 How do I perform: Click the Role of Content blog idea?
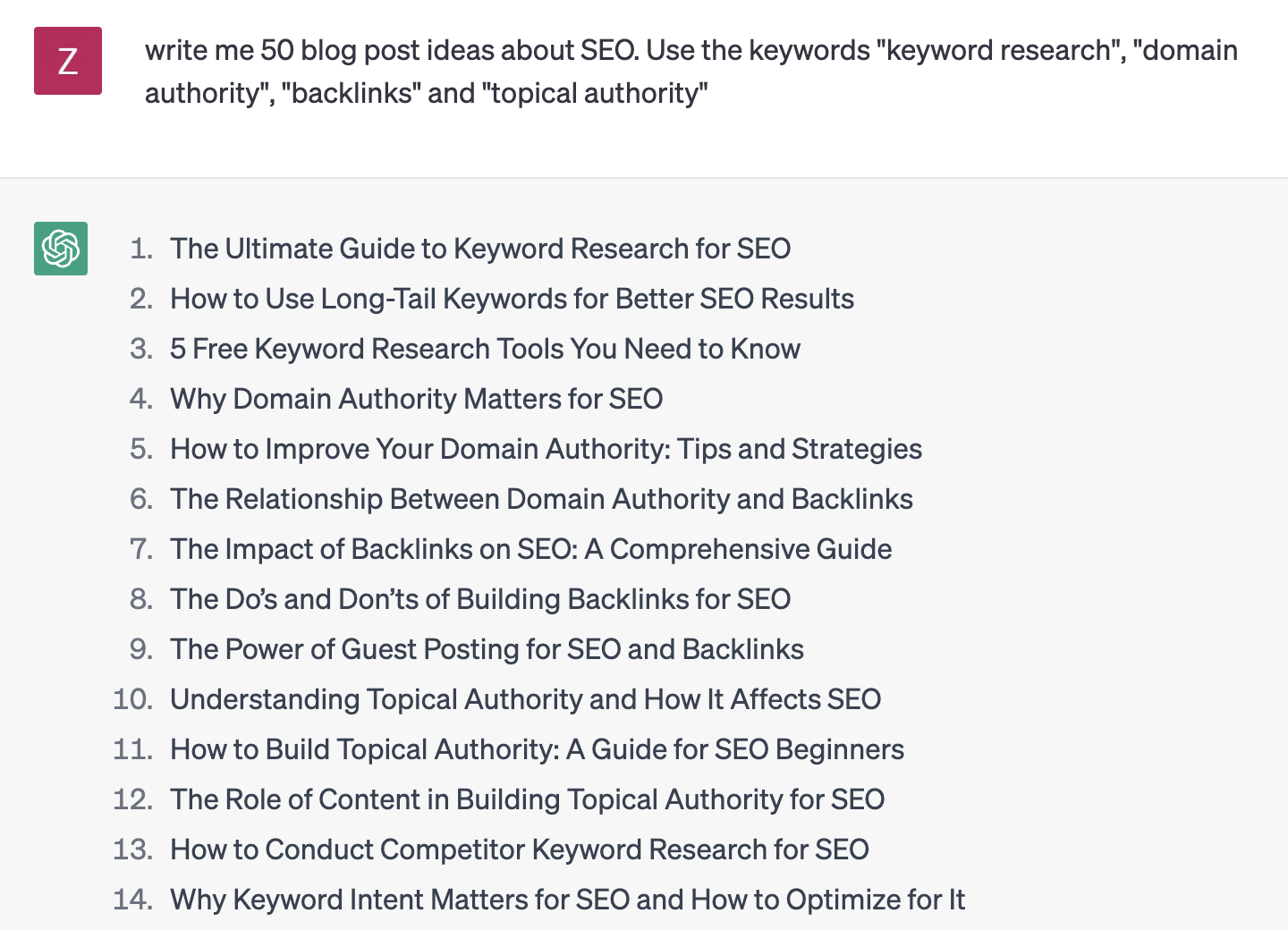click(527, 799)
